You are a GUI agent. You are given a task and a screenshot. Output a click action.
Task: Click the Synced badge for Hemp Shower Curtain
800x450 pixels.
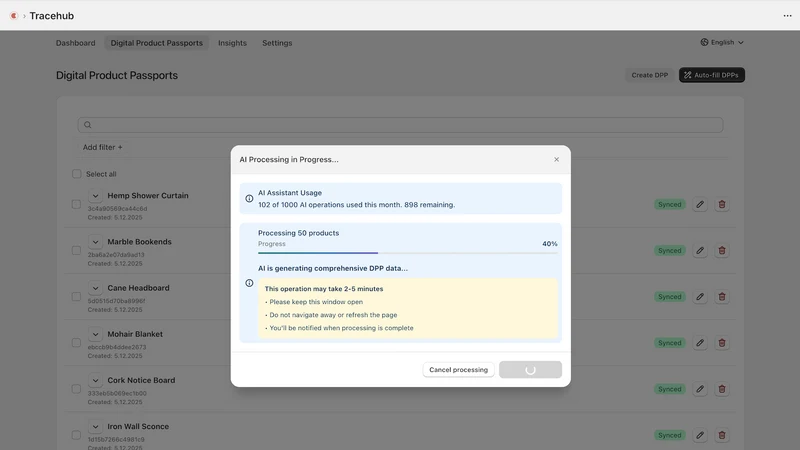click(x=669, y=205)
